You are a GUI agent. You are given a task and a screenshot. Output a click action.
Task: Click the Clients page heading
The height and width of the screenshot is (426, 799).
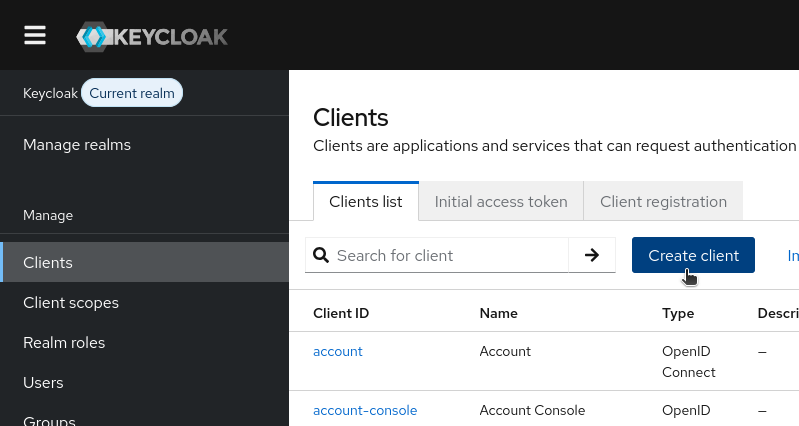(351, 118)
